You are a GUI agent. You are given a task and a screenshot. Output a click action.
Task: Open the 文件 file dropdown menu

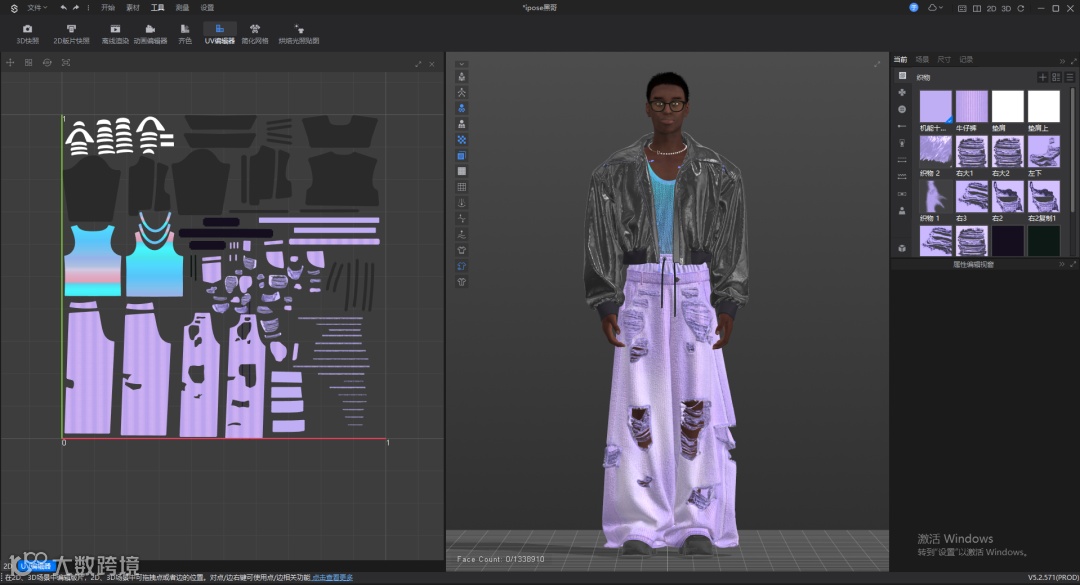[36, 7]
